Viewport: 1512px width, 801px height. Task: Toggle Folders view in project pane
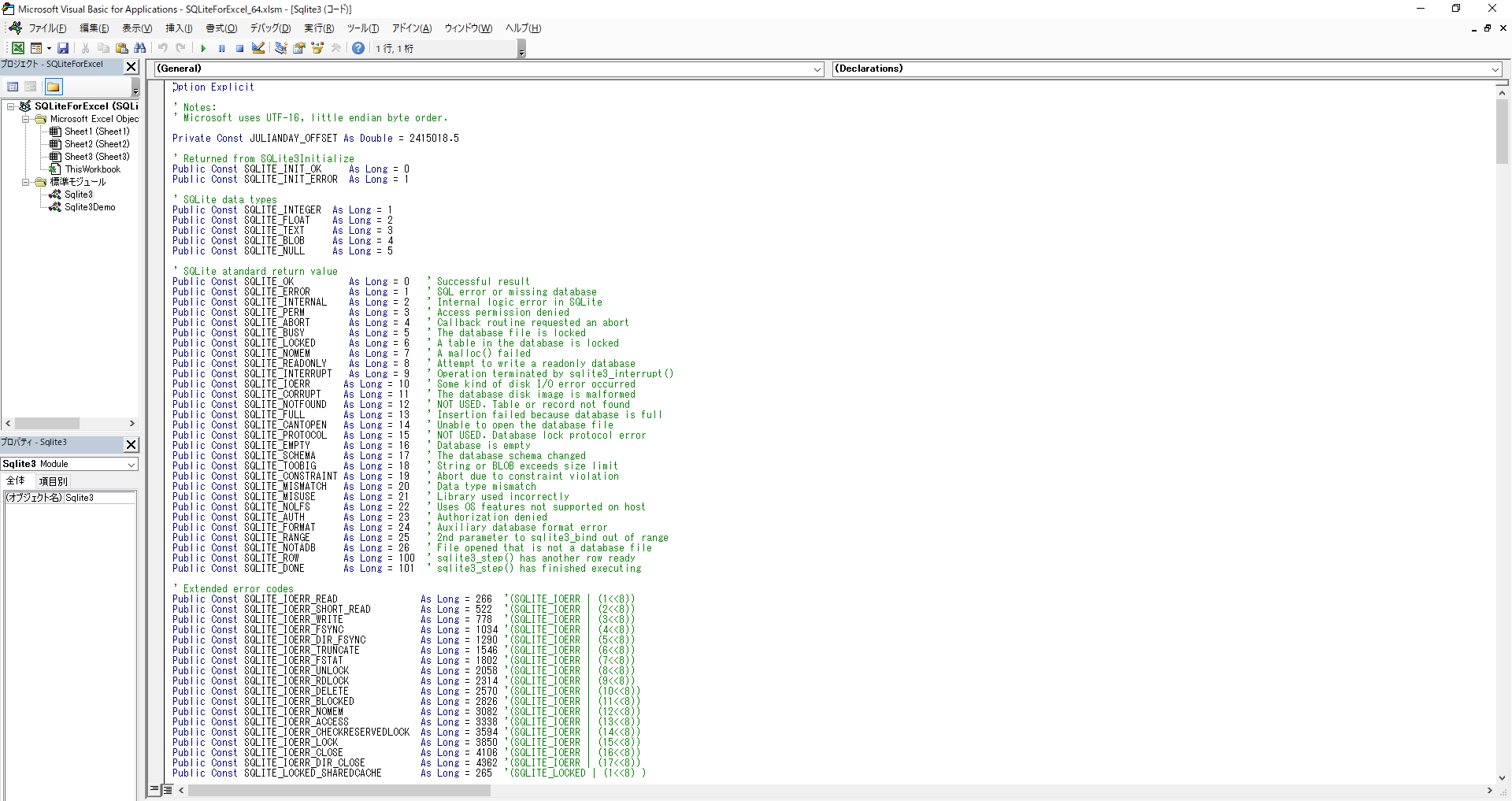point(54,87)
